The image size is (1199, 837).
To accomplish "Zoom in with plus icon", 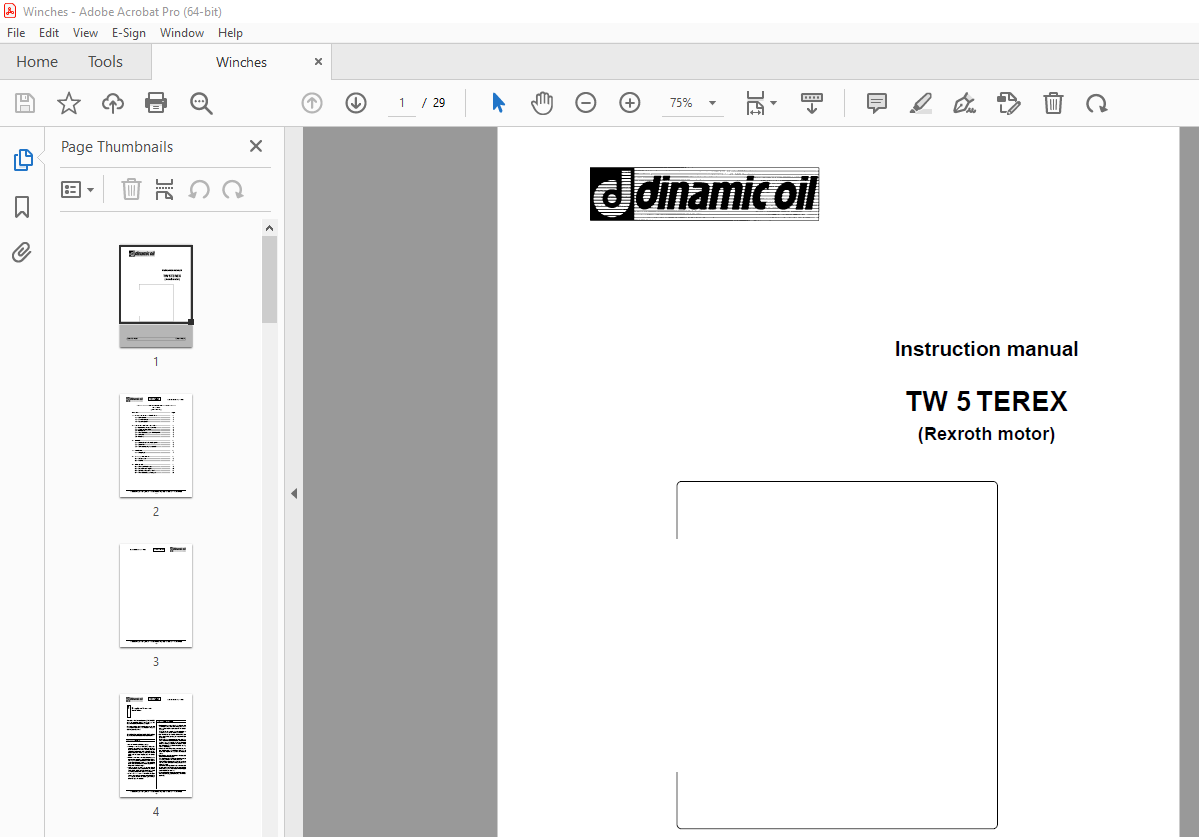I will [629, 102].
